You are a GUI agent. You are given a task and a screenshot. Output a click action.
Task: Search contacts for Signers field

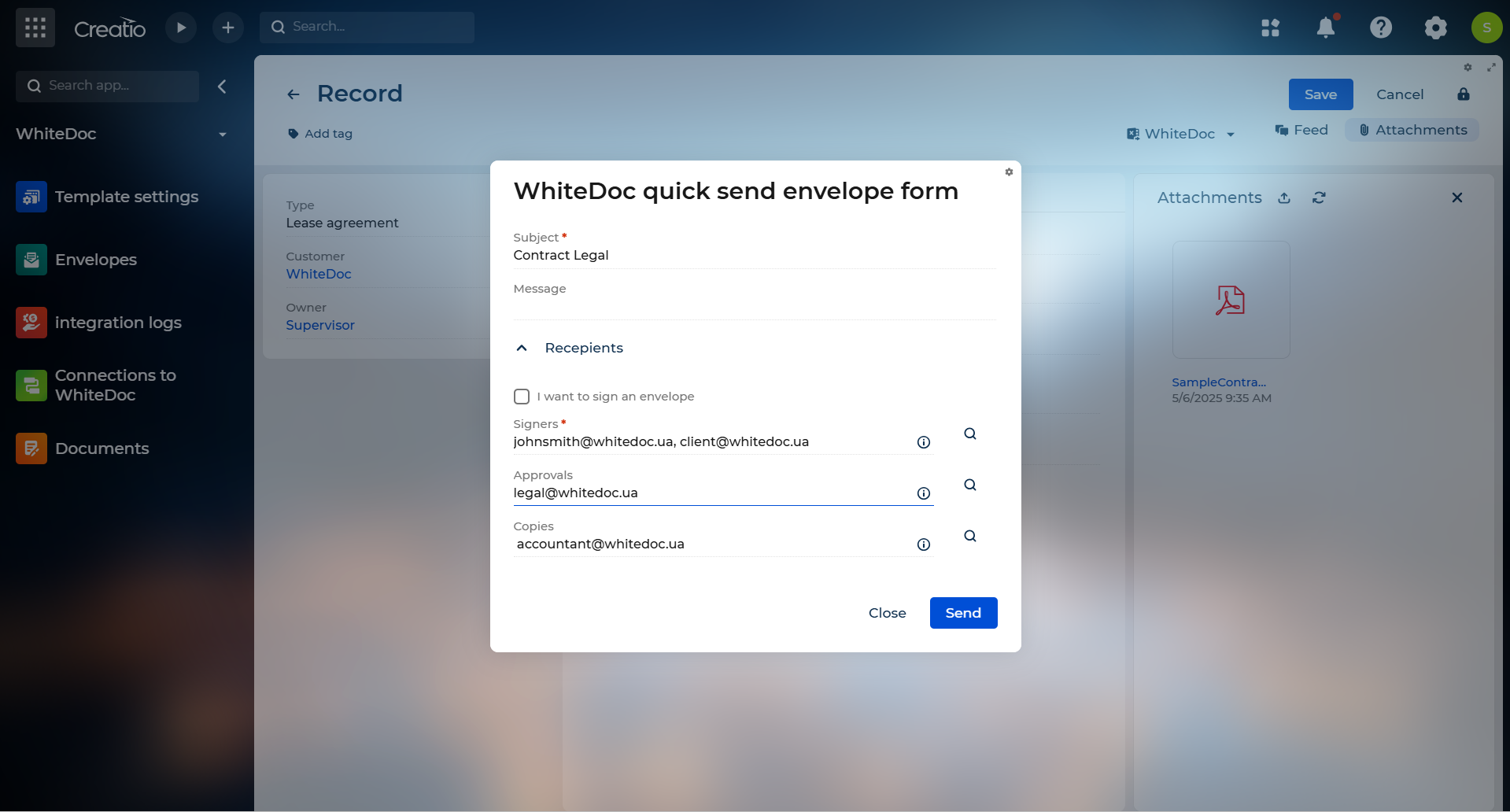970,434
